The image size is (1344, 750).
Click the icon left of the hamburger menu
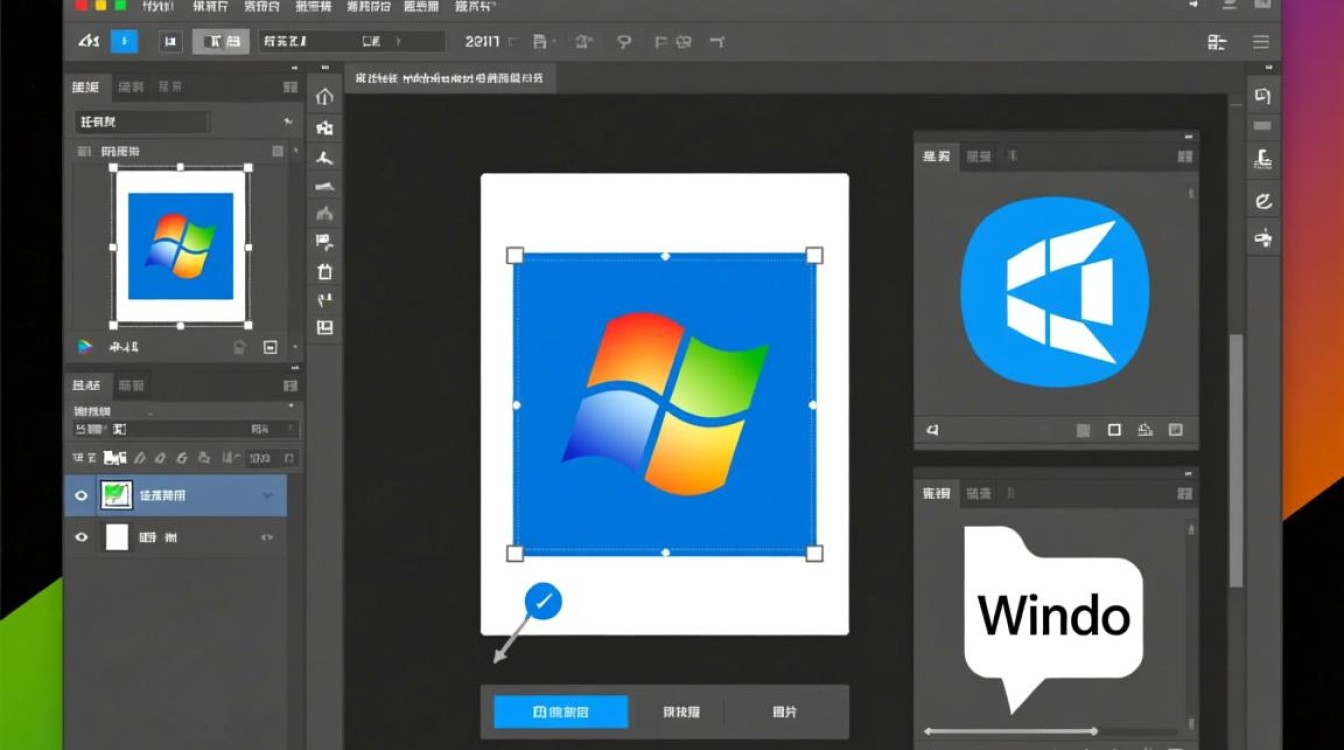1217,42
